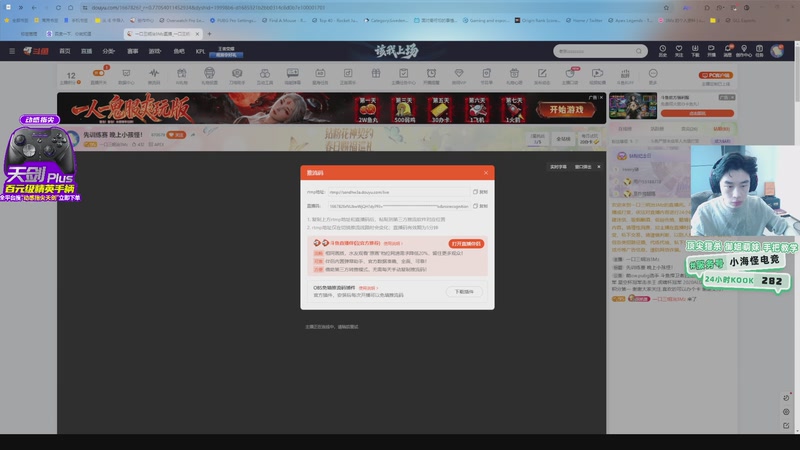Screen dimensions: 800x450
Task: Open the diamond VIP toolbar icon
Action: point(459,75)
